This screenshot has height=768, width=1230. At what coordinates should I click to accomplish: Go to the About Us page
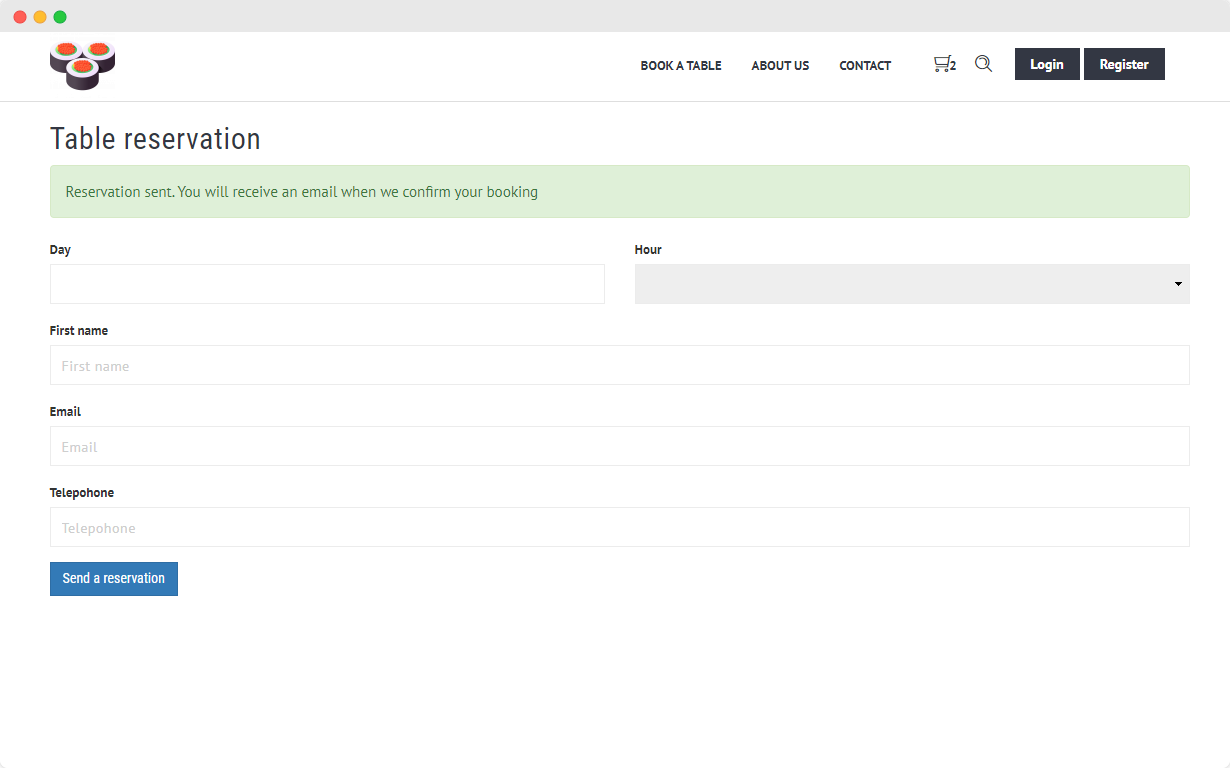pos(780,66)
